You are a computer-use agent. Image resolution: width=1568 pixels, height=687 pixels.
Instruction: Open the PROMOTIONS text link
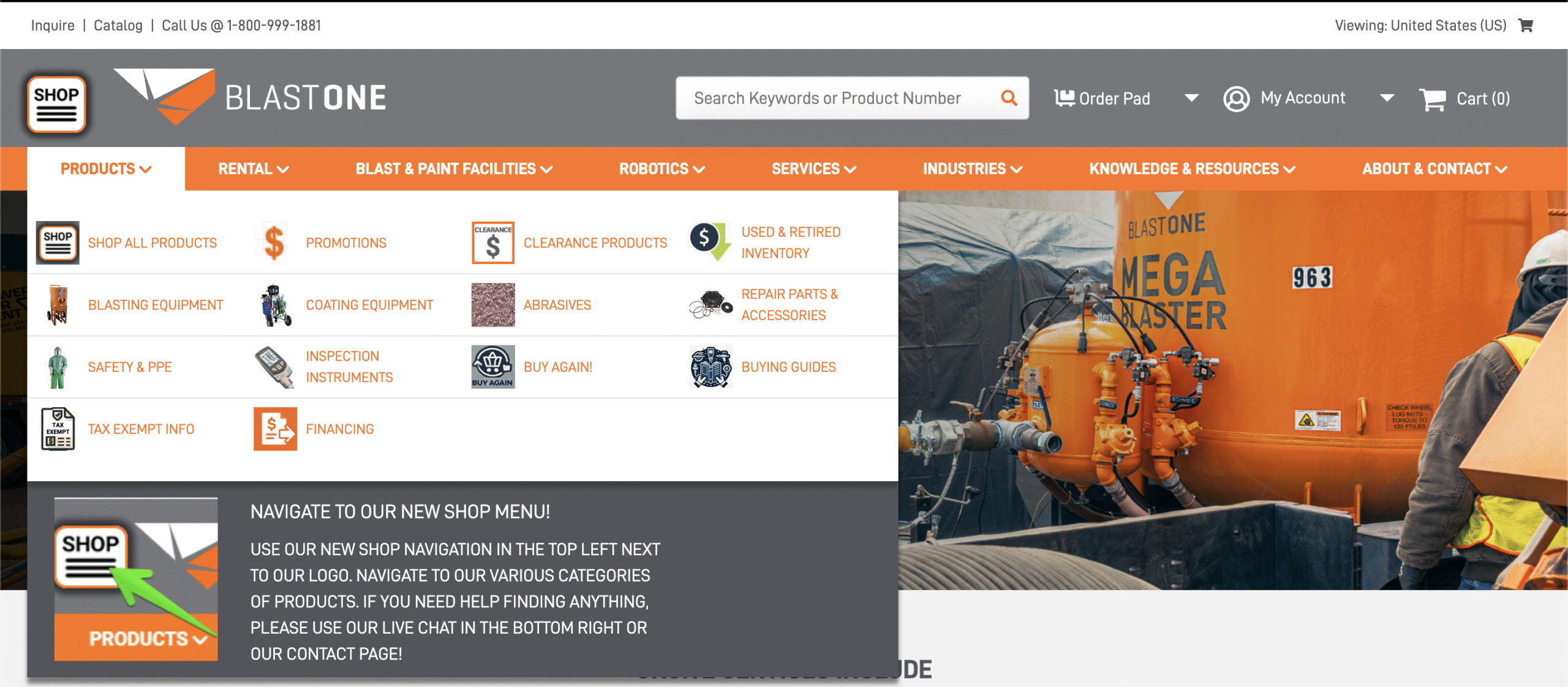tap(346, 243)
